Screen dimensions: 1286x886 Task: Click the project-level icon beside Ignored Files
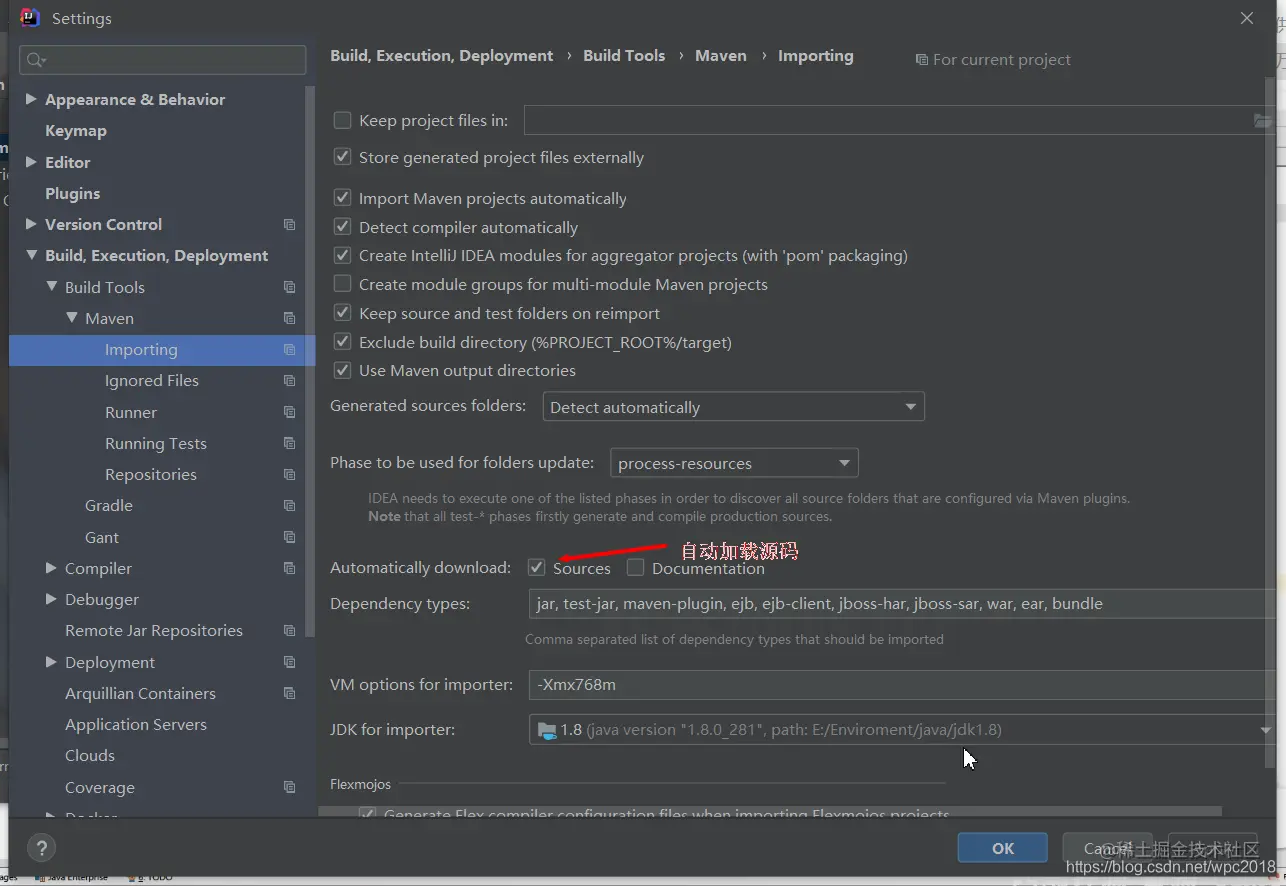(289, 381)
